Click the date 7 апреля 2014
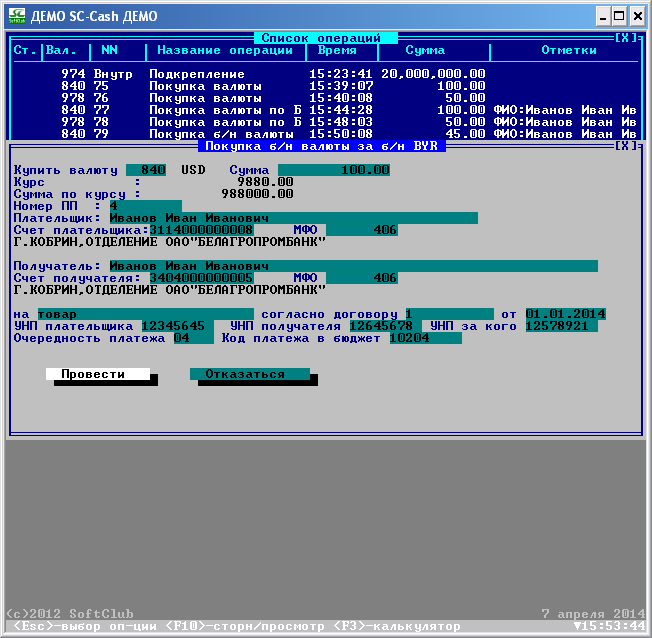The width and height of the screenshot is (652, 638). (x=594, y=614)
